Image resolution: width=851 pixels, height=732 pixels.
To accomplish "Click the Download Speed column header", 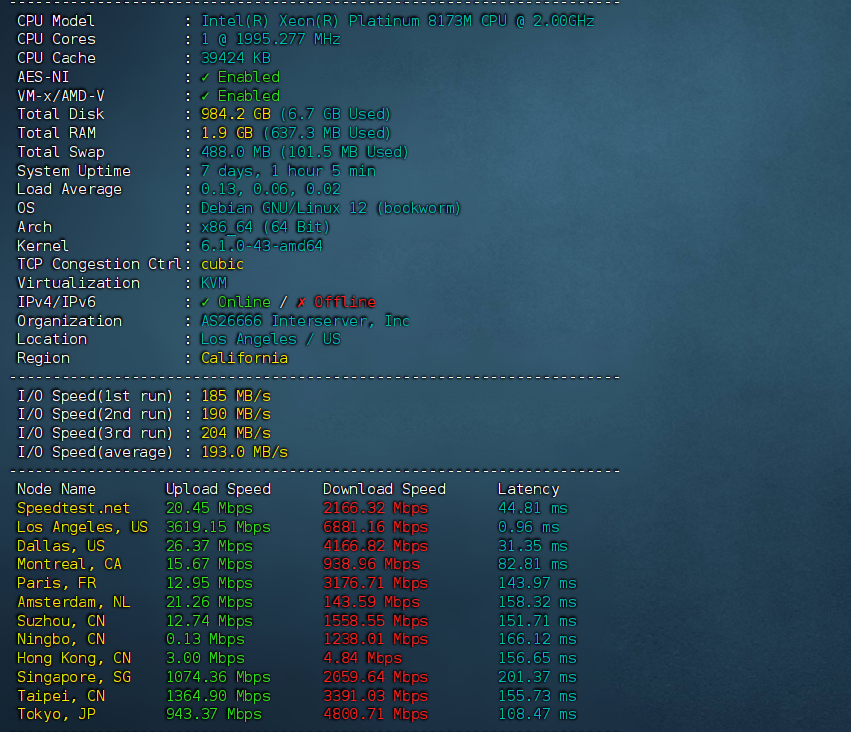I will 384,489.
